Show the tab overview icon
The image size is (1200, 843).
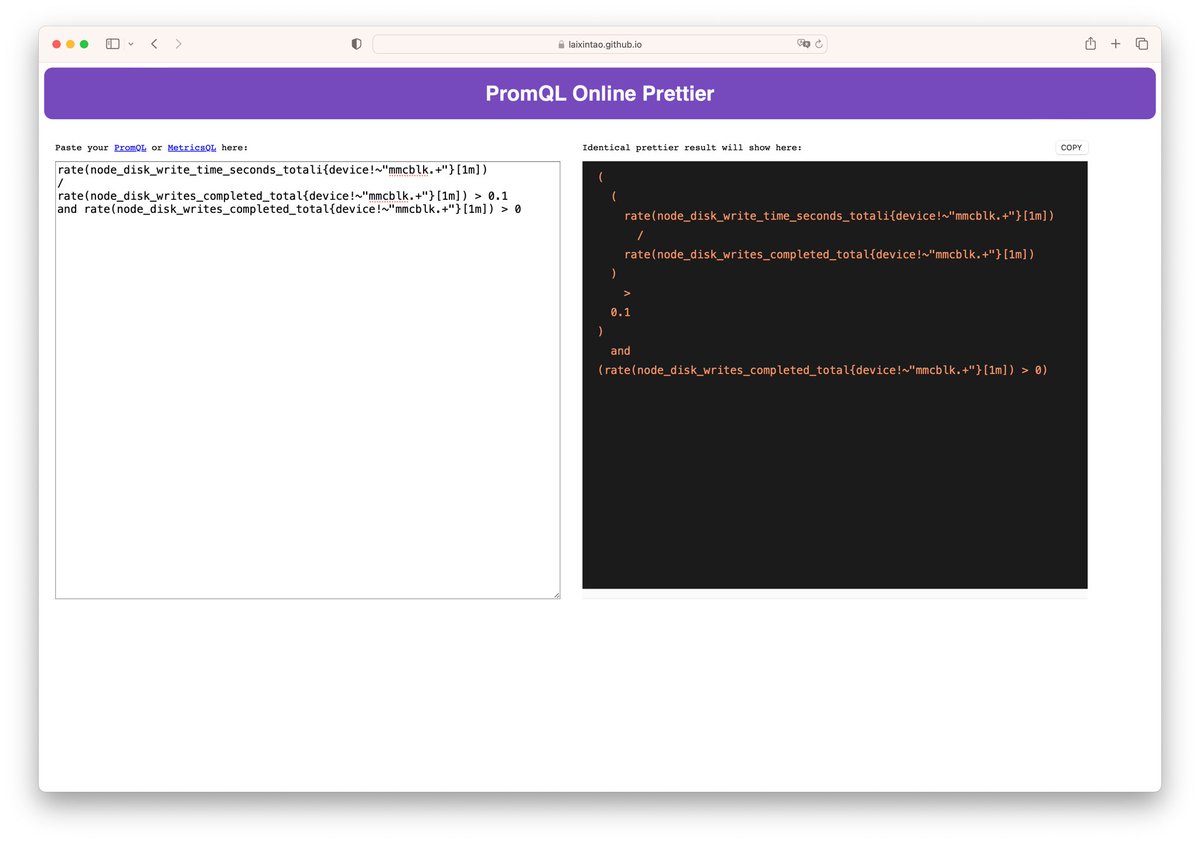[x=1141, y=44]
